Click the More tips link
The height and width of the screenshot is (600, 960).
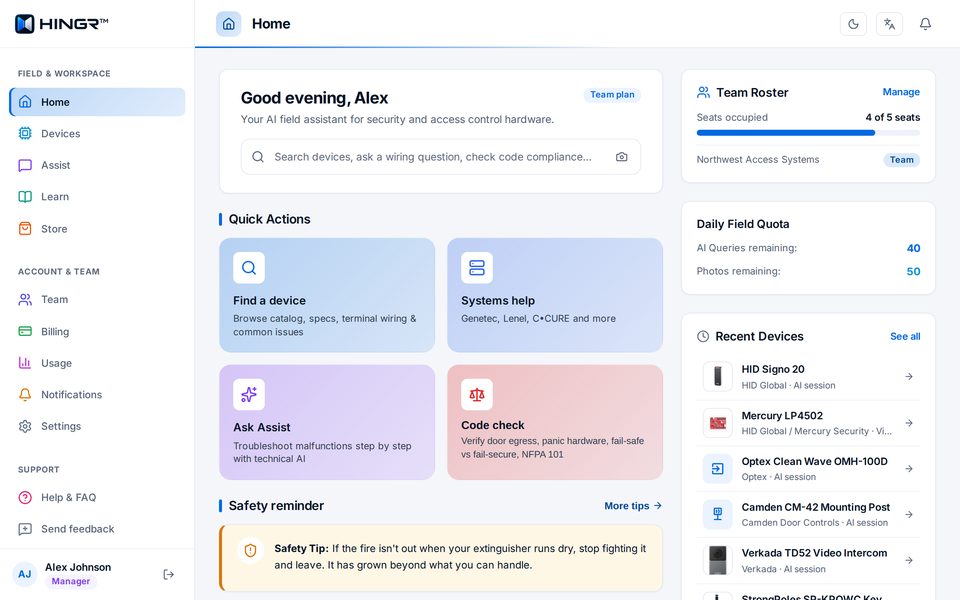pos(633,506)
